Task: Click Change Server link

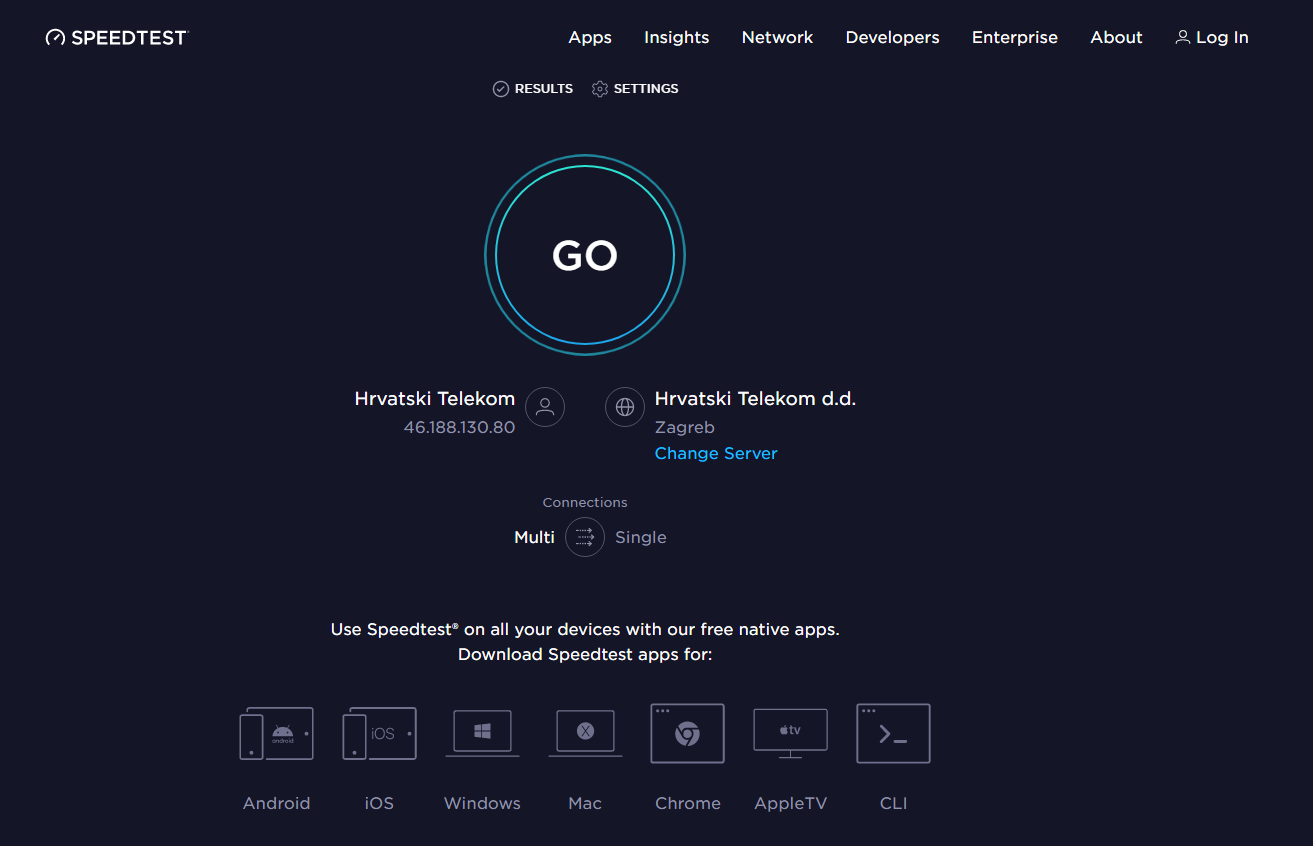Action: (716, 453)
